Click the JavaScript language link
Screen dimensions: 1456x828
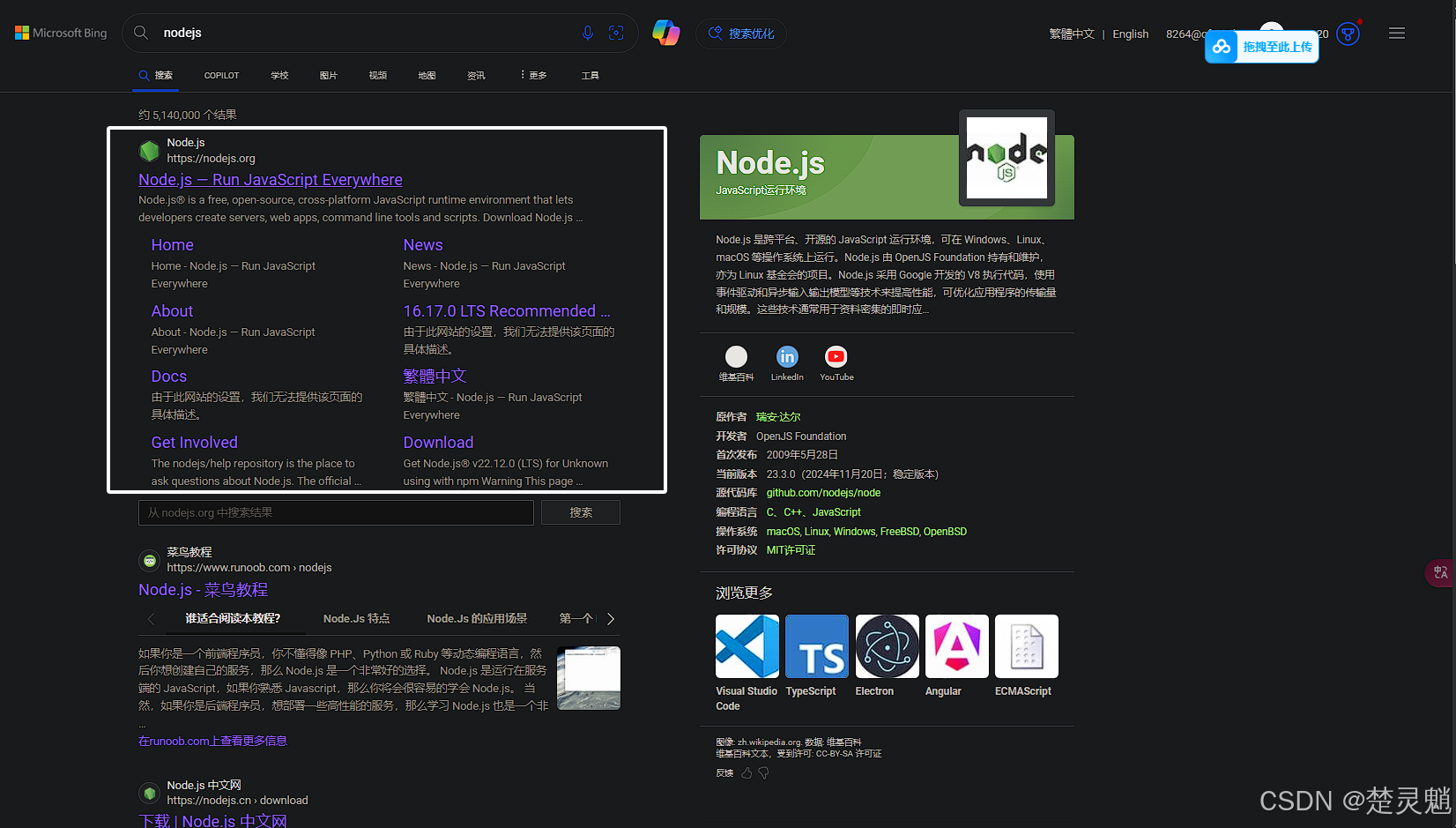(836, 512)
